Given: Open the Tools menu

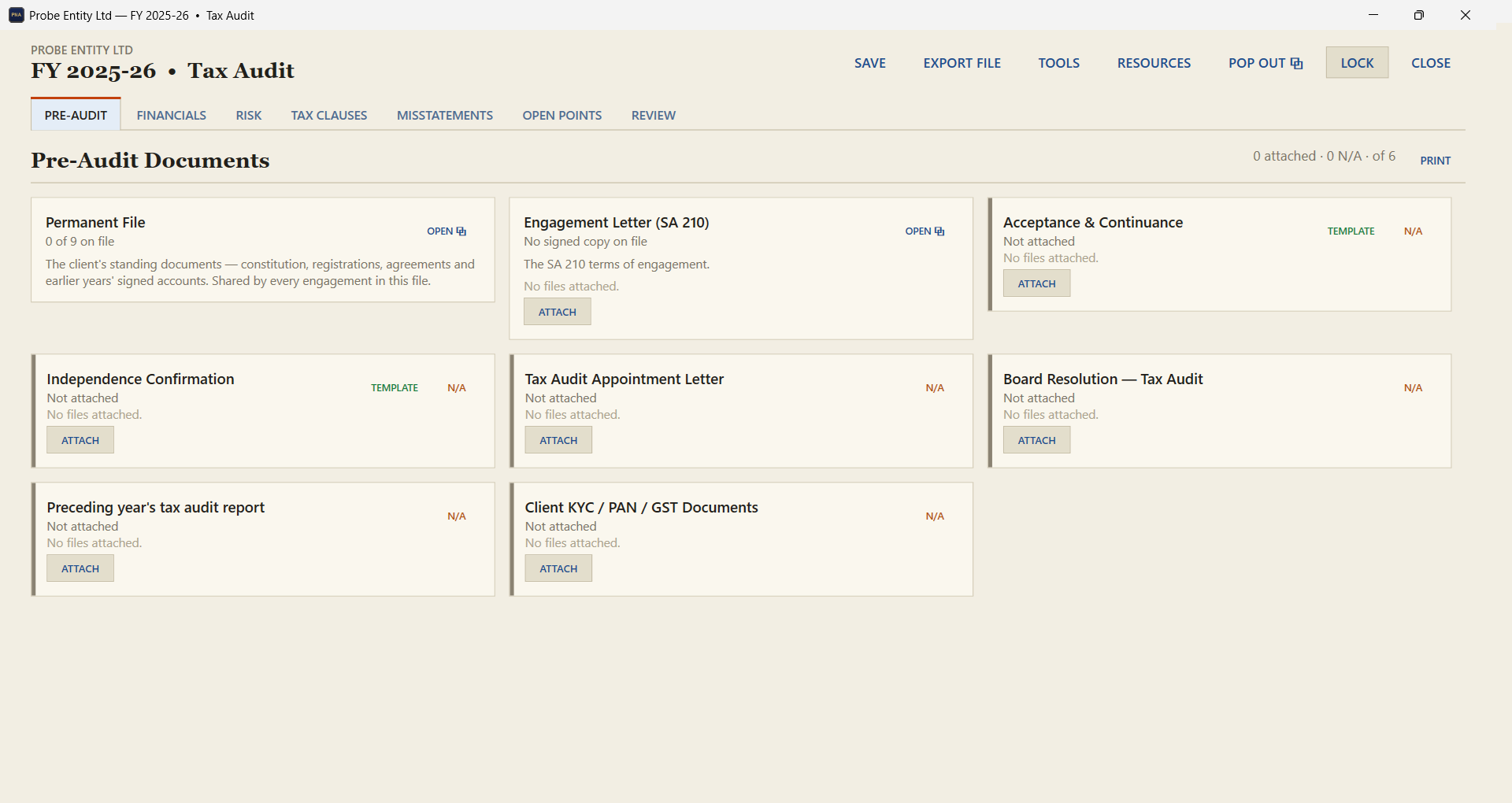Looking at the screenshot, I should click(x=1058, y=63).
